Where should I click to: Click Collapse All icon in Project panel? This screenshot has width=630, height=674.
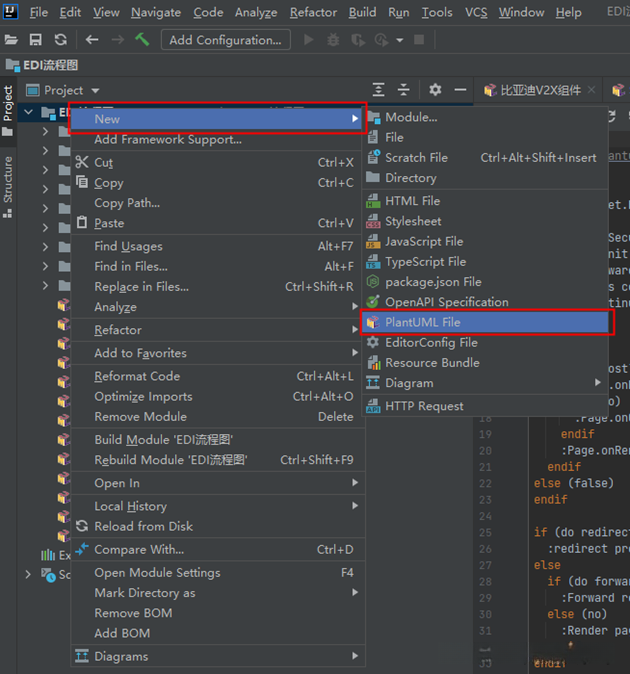pyautogui.click(x=403, y=90)
